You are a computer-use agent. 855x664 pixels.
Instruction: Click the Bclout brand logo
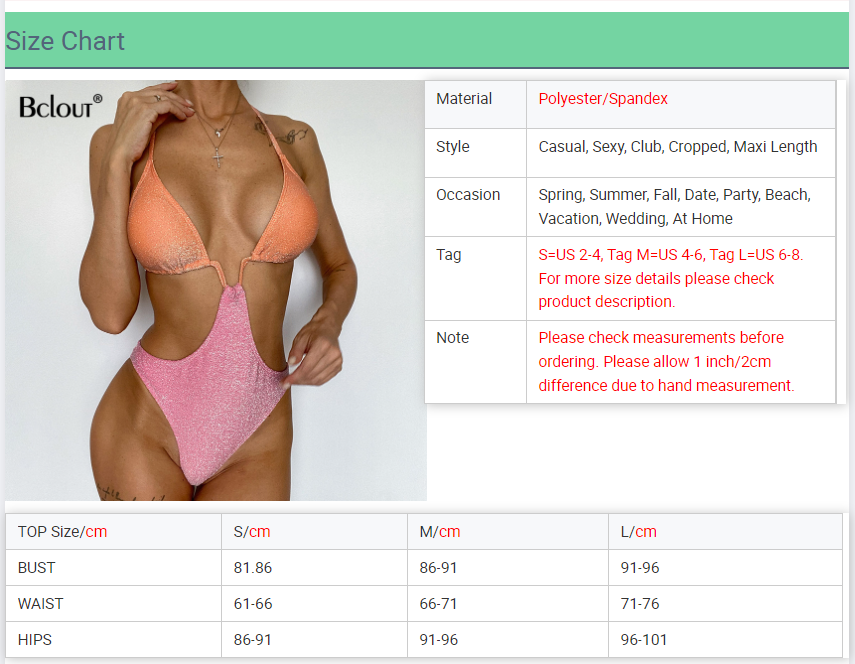click(60, 104)
